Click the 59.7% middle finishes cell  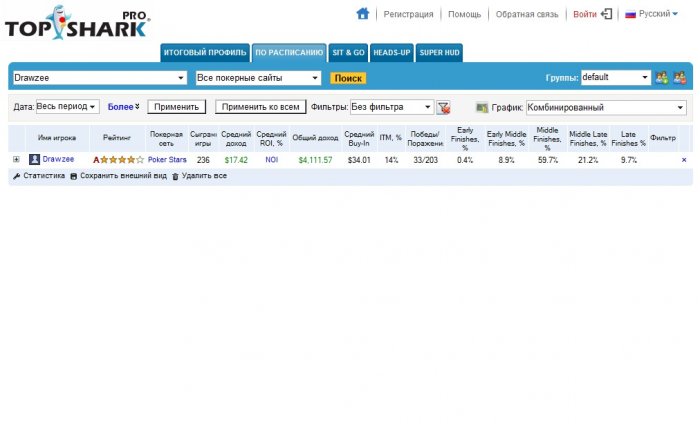[548, 160]
